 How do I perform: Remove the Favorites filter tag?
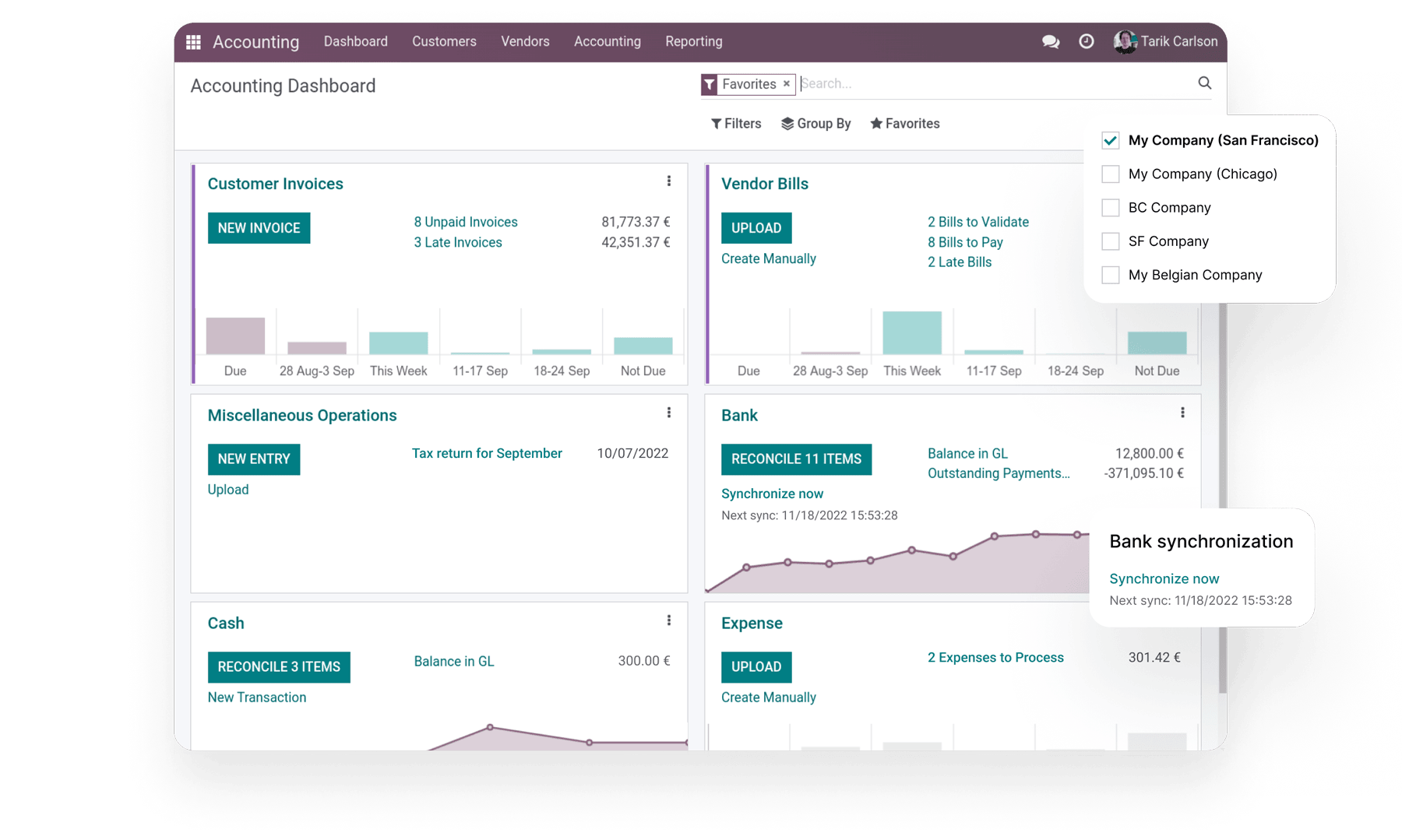click(x=787, y=83)
